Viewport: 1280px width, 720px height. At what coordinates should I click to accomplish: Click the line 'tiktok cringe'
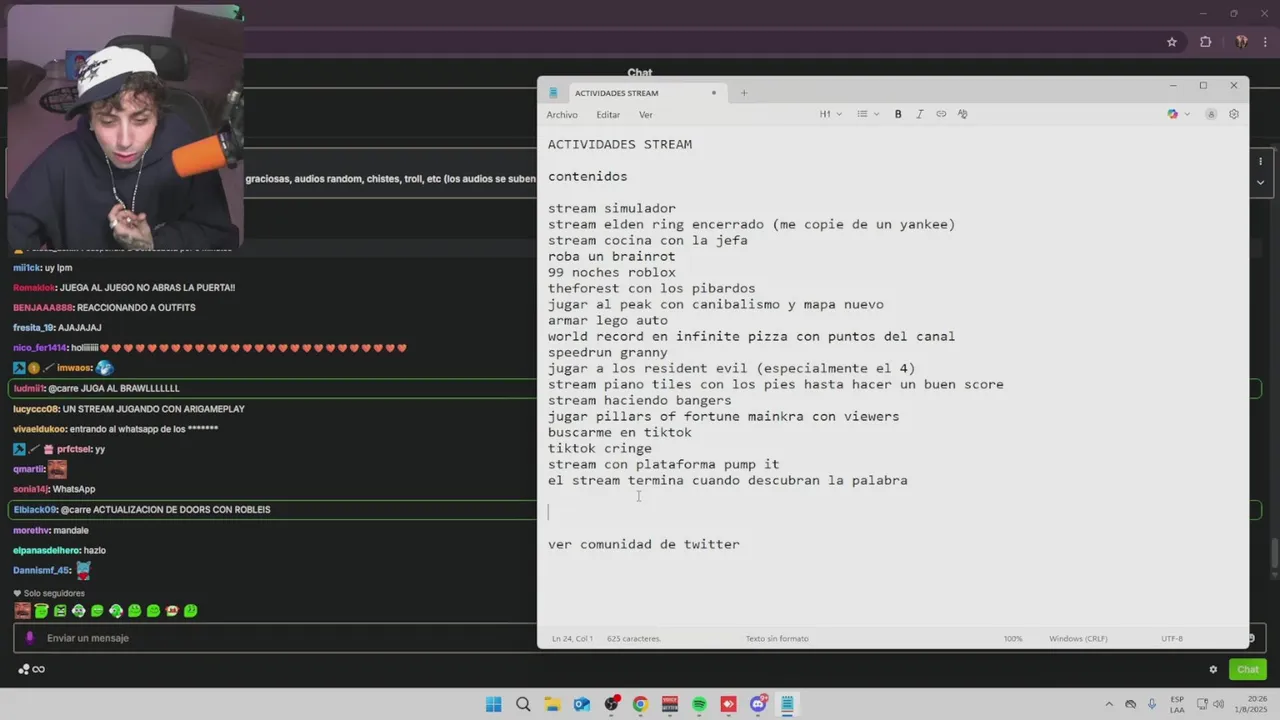coord(600,448)
